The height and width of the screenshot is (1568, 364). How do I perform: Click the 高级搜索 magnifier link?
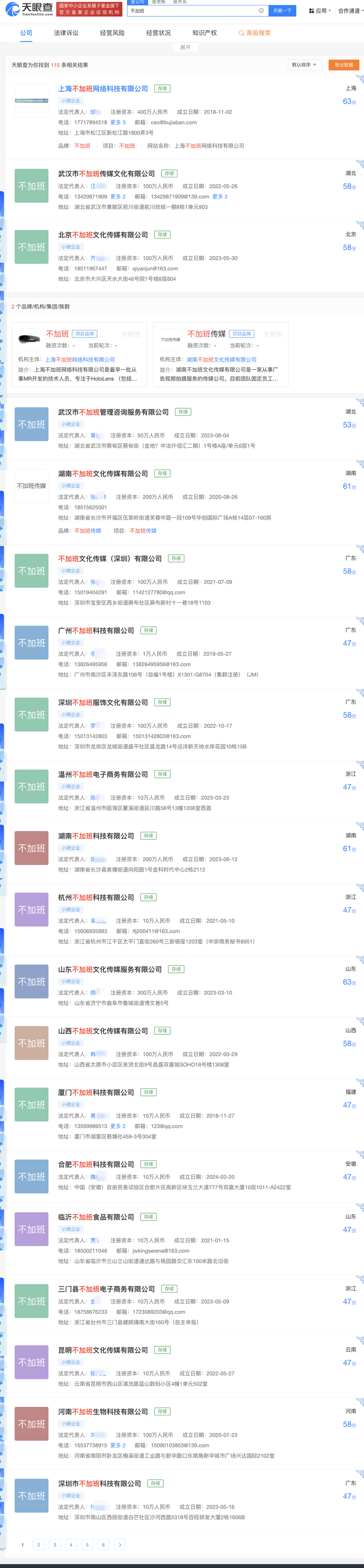click(x=254, y=33)
